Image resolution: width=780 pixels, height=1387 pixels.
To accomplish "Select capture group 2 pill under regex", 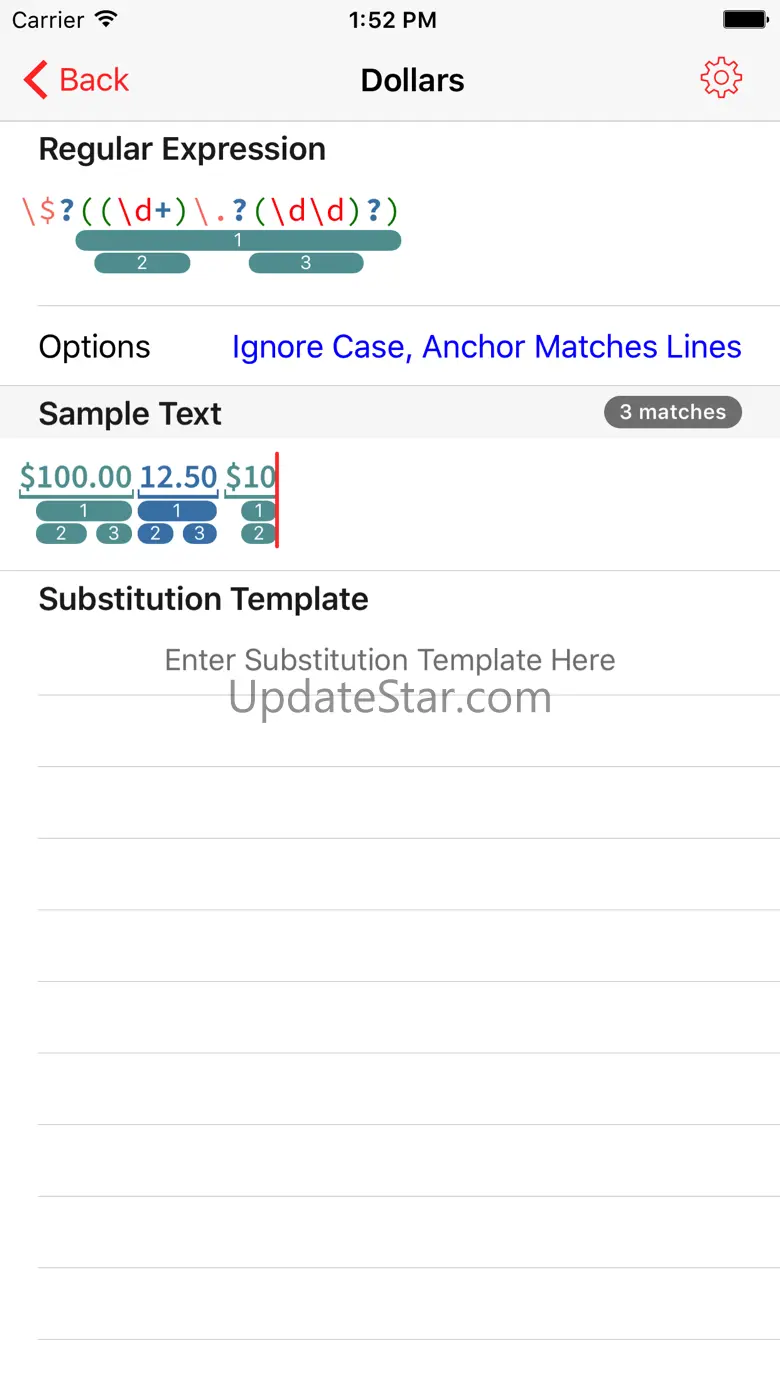I will click(142, 263).
